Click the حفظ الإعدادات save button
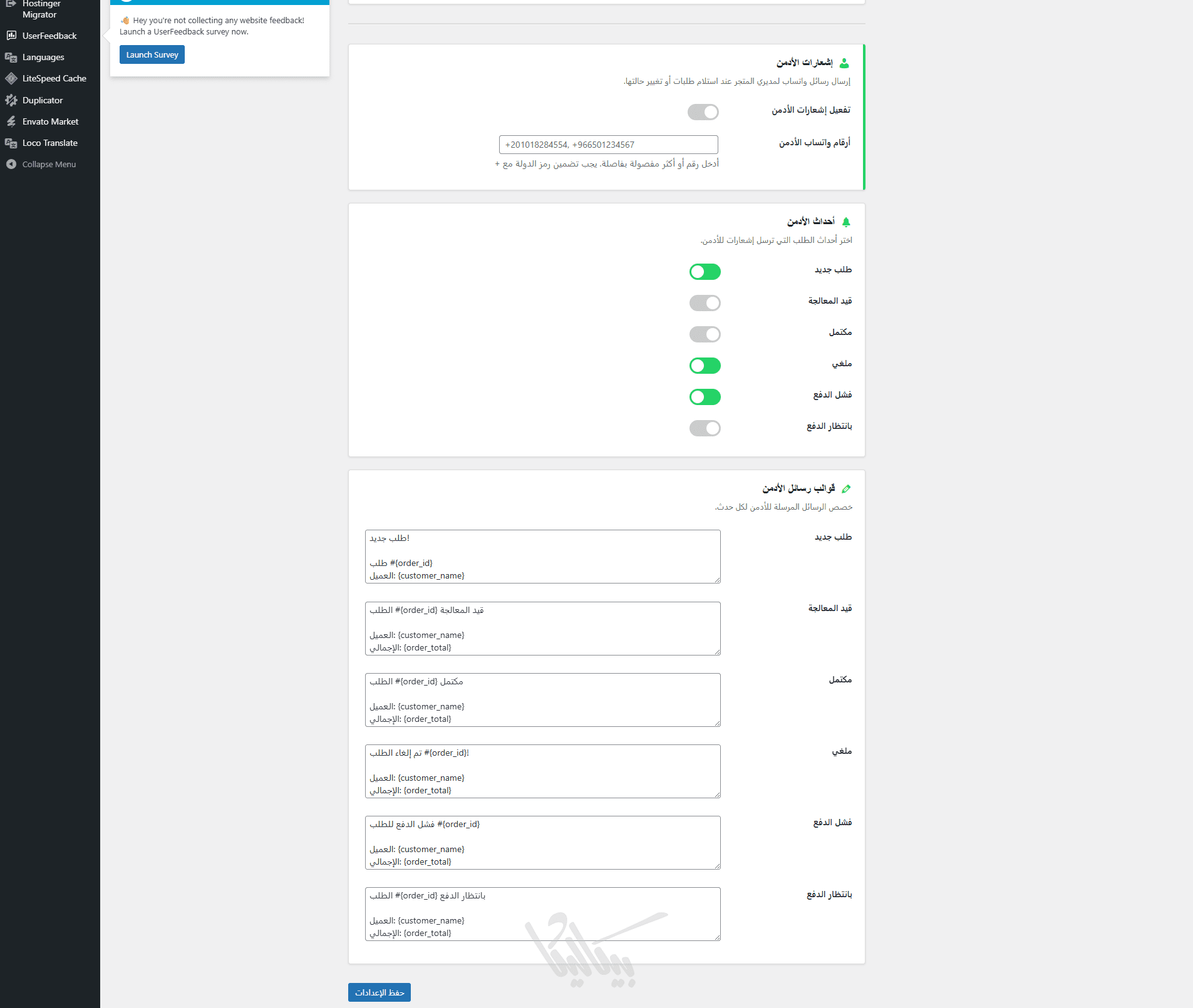The height and width of the screenshot is (1008, 1193). pyautogui.click(x=379, y=992)
